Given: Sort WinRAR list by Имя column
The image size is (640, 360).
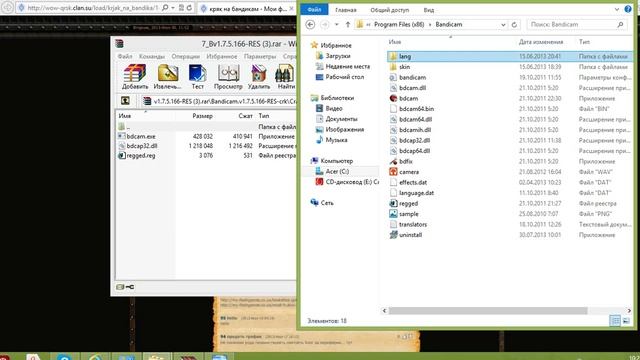Looking at the screenshot, I should click(x=124, y=116).
